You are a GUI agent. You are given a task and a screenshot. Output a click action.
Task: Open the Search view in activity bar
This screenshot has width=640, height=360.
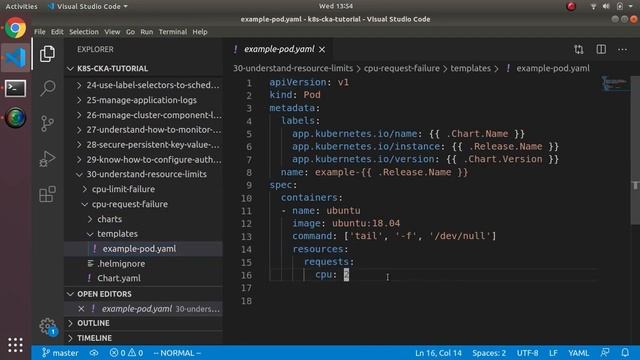tap(47, 88)
